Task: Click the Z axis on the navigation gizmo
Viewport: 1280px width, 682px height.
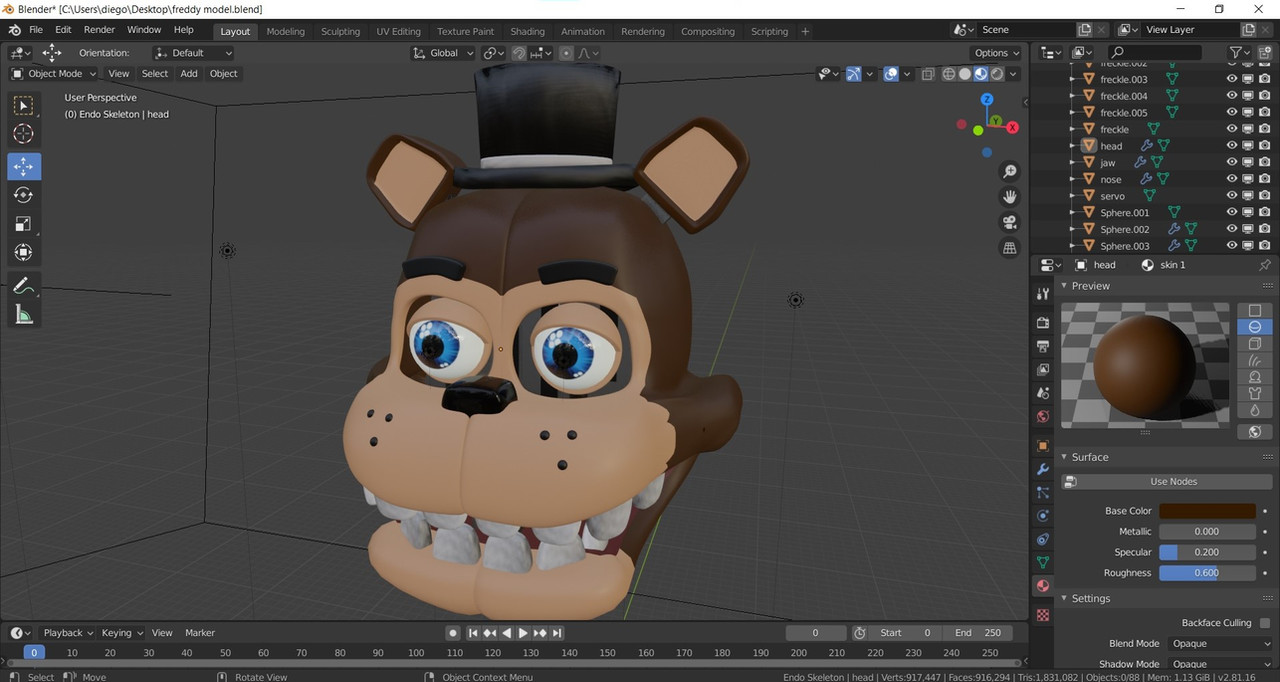Action: pyautogui.click(x=987, y=100)
